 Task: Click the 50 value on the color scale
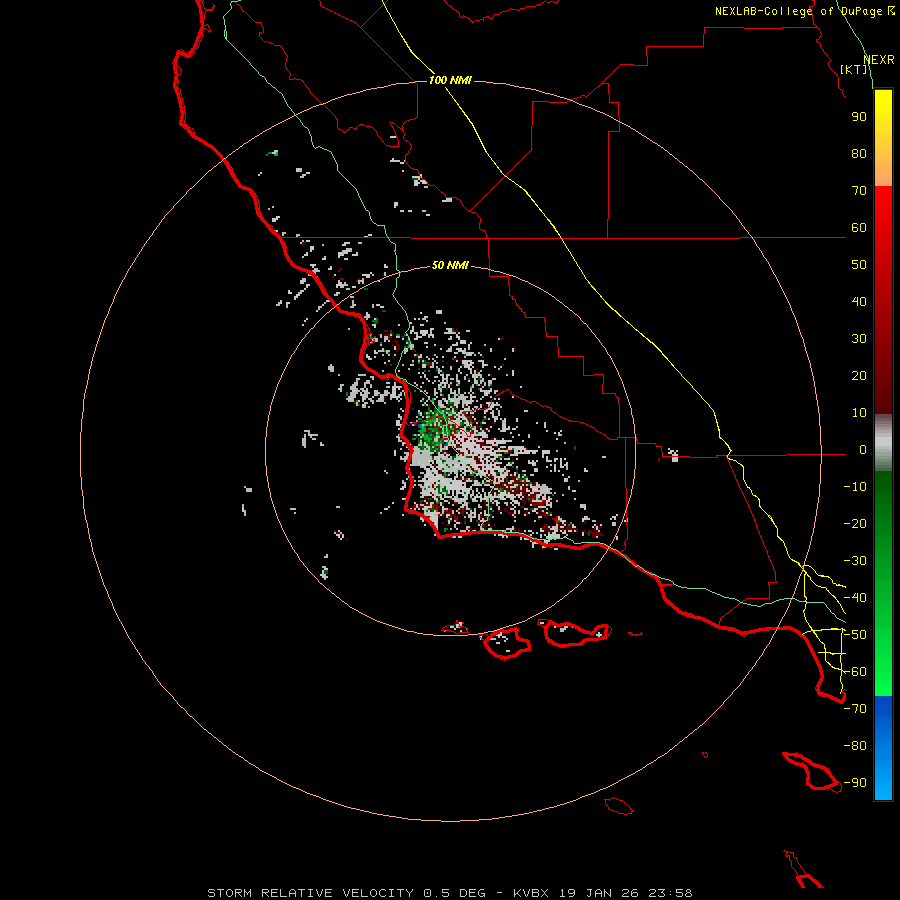pyautogui.click(x=859, y=265)
